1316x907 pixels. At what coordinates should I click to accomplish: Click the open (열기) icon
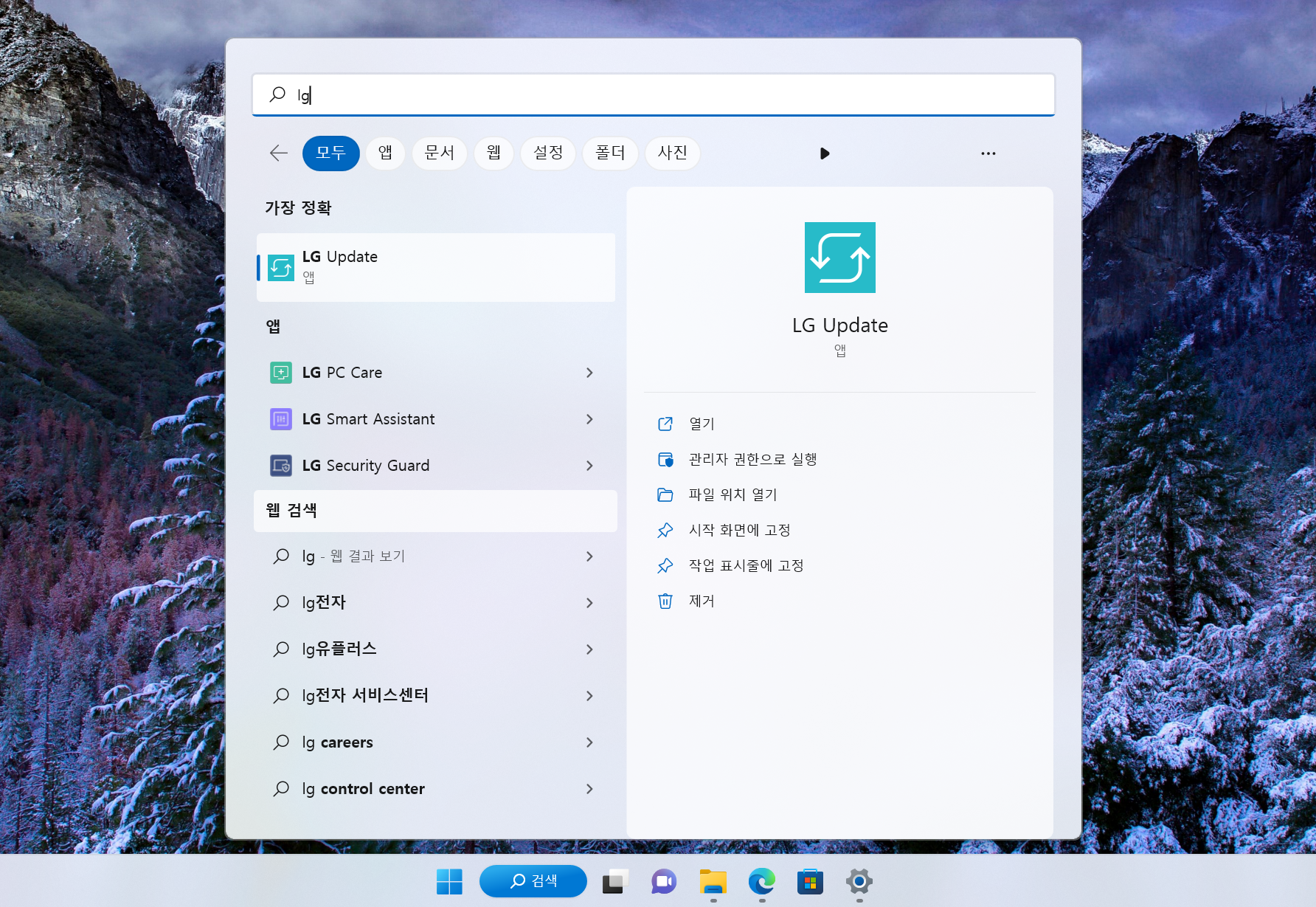click(665, 424)
